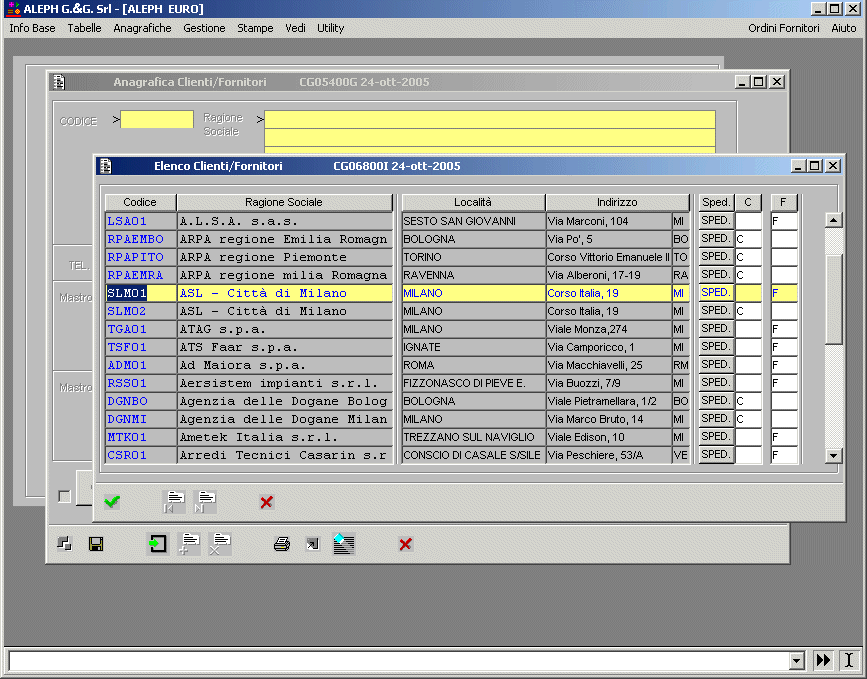The image size is (867, 679).
Task: Select code RSS01 in the list
Action: click(x=140, y=383)
